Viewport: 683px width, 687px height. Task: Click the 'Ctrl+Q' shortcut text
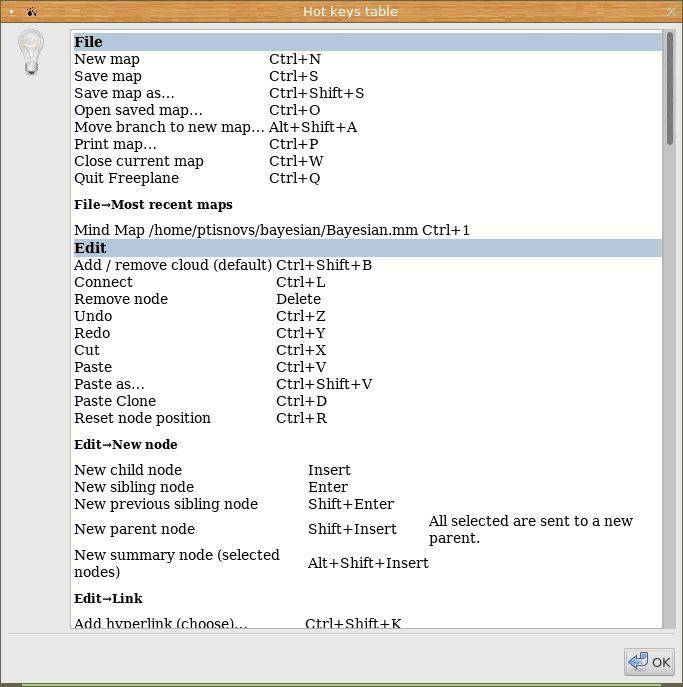click(x=294, y=178)
